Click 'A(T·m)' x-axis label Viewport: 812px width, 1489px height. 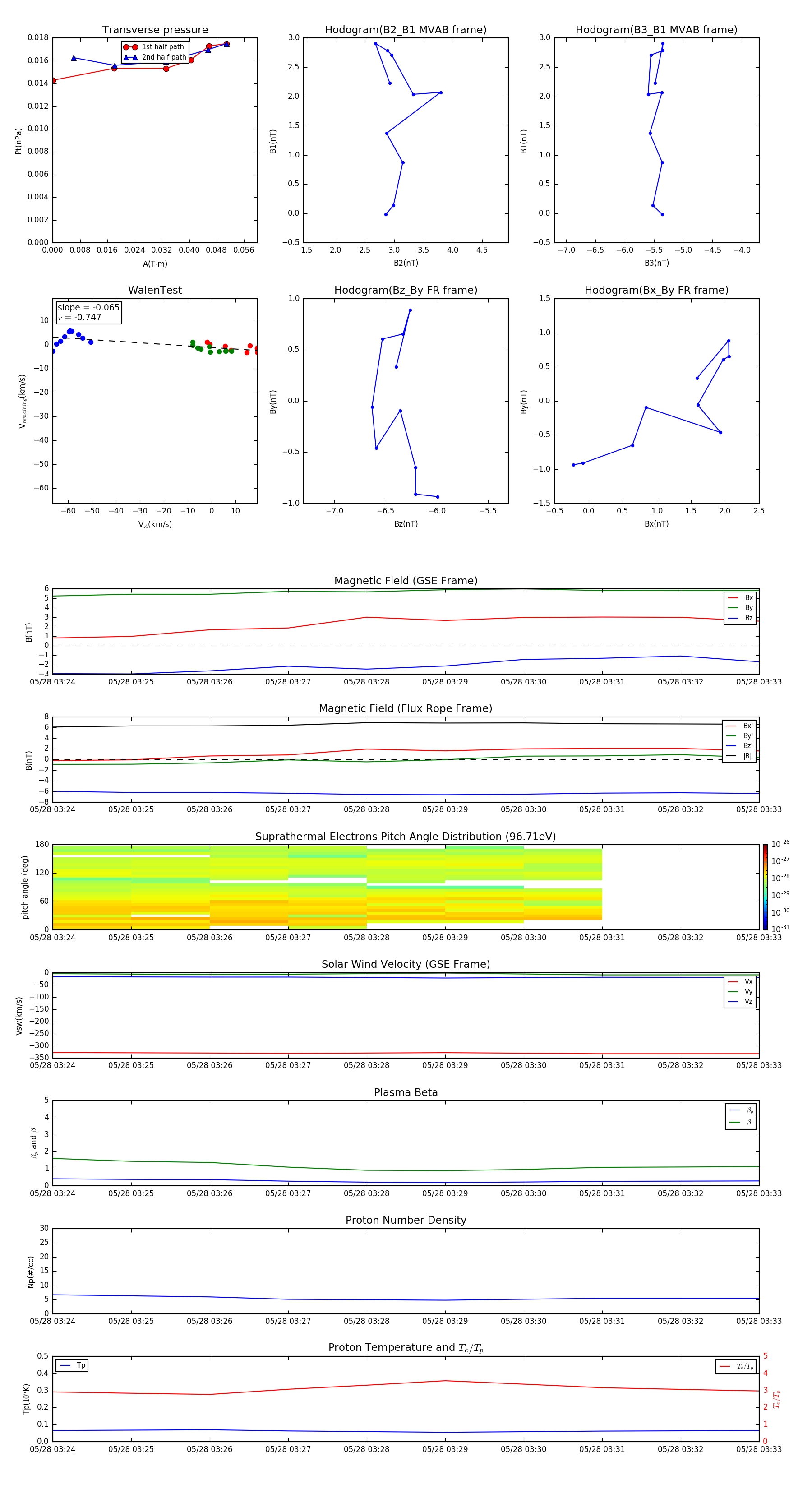[155, 264]
